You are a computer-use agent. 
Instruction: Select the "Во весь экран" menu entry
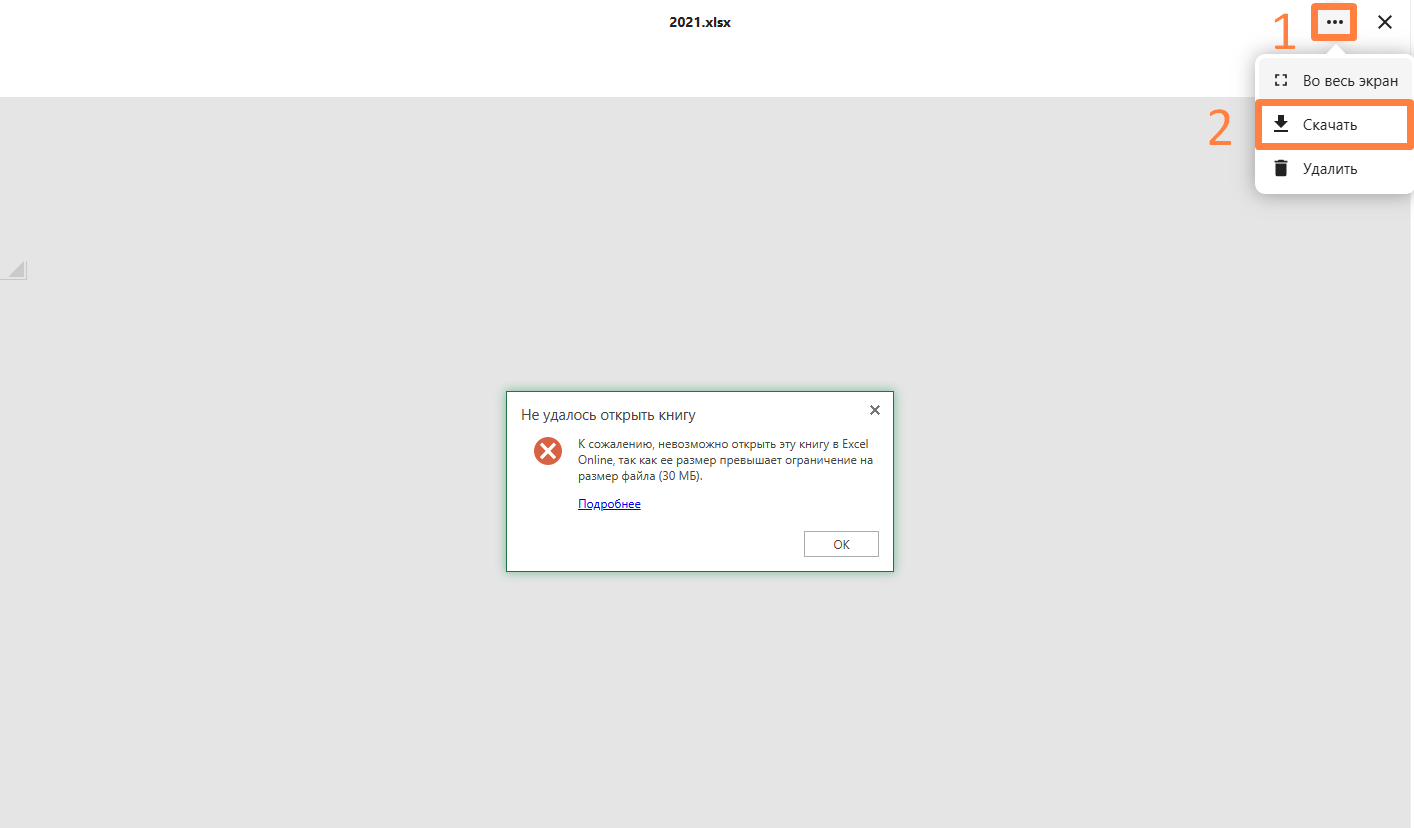coord(1349,81)
